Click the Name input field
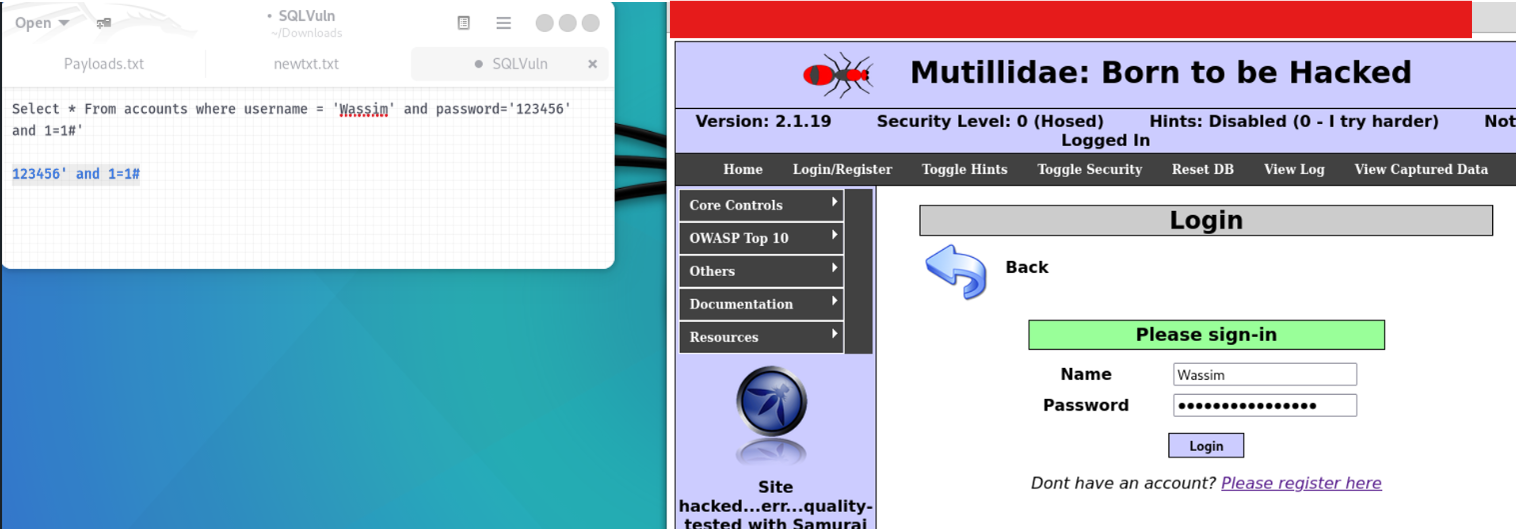This screenshot has height=529, width=1516. point(1265,375)
